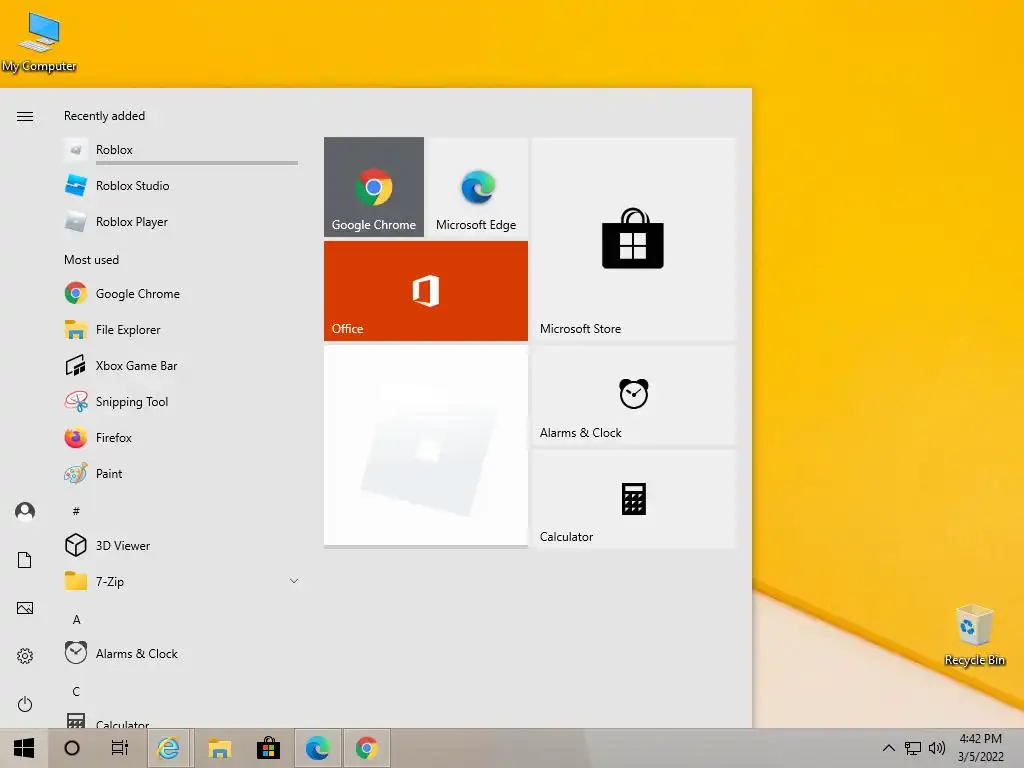The height and width of the screenshot is (768, 1024).
Task: Open Microsoft Store from the taskbar
Action: click(x=268, y=748)
